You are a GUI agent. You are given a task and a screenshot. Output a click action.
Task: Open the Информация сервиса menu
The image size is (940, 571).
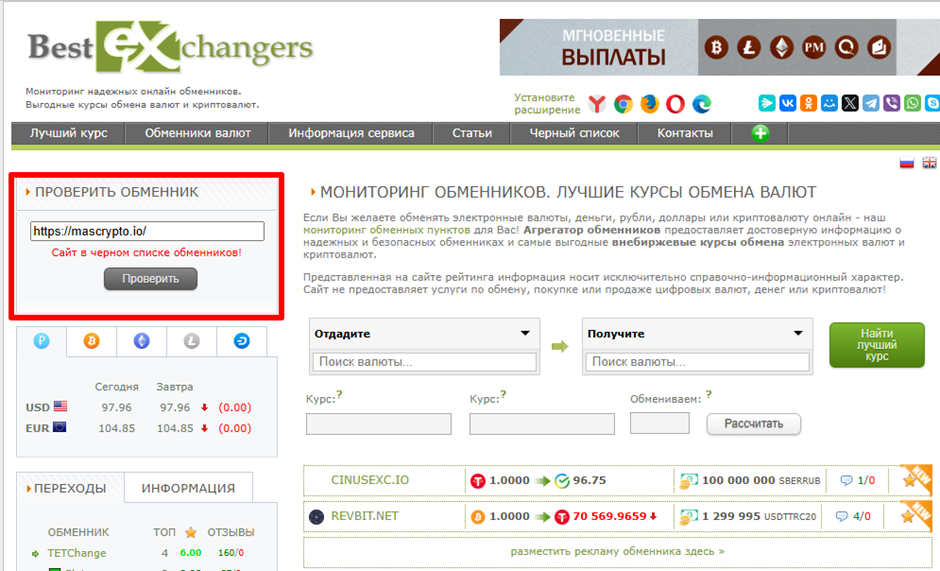[351, 133]
